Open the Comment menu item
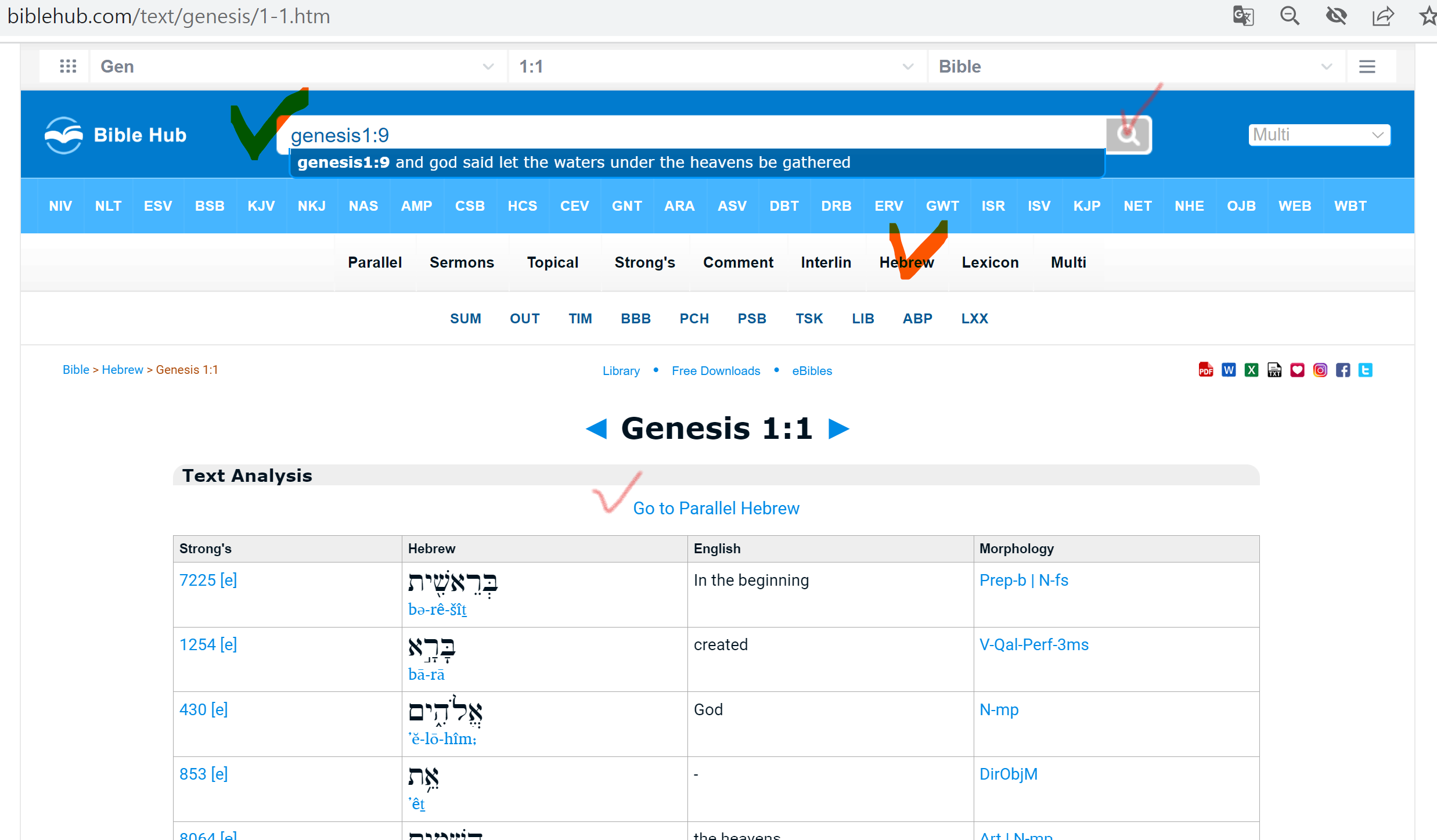This screenshot has height=840, width=1437. coord(738,262)
